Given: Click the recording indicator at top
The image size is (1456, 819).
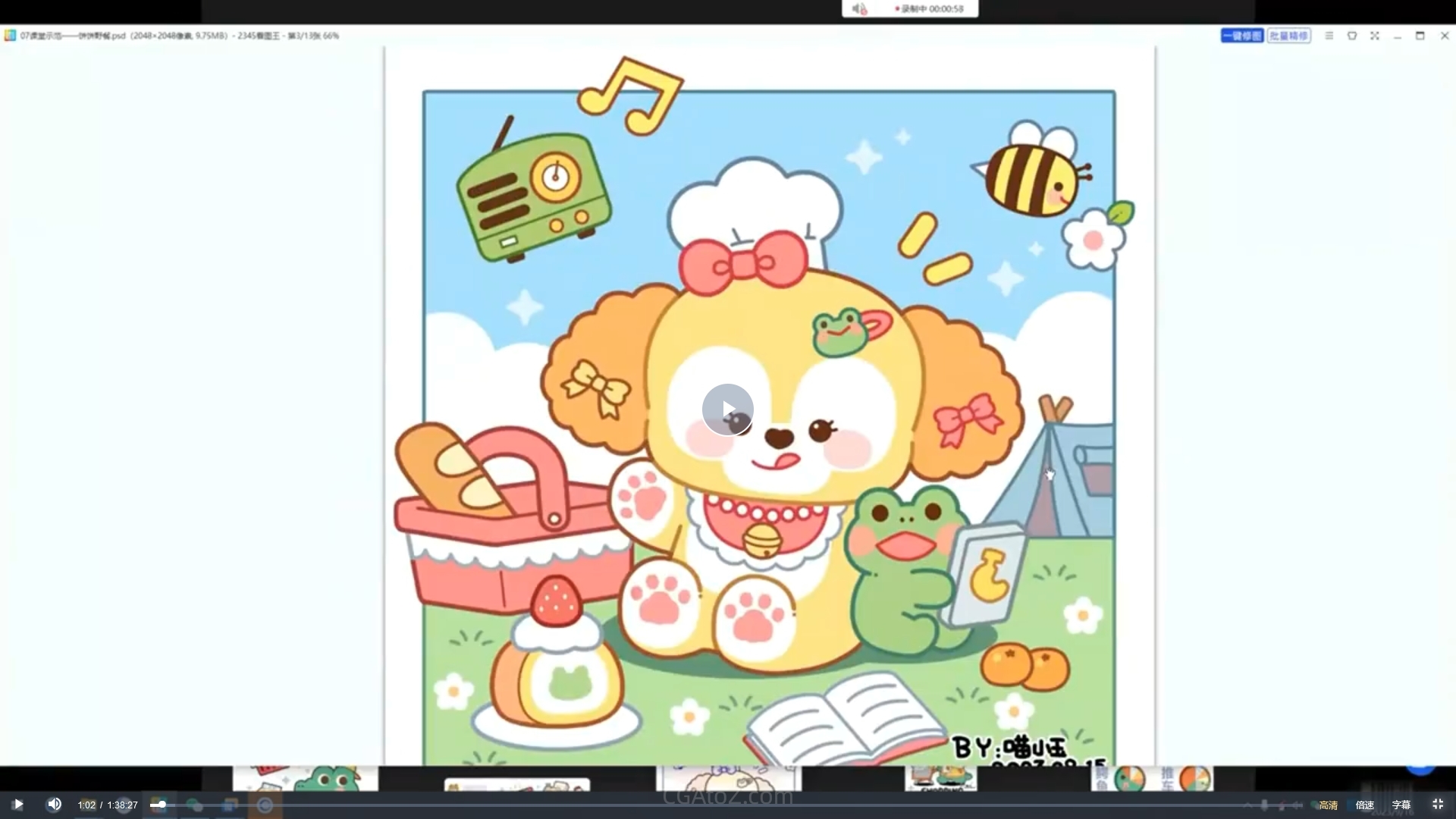Looking at the screenshot, I should [929, 9].
